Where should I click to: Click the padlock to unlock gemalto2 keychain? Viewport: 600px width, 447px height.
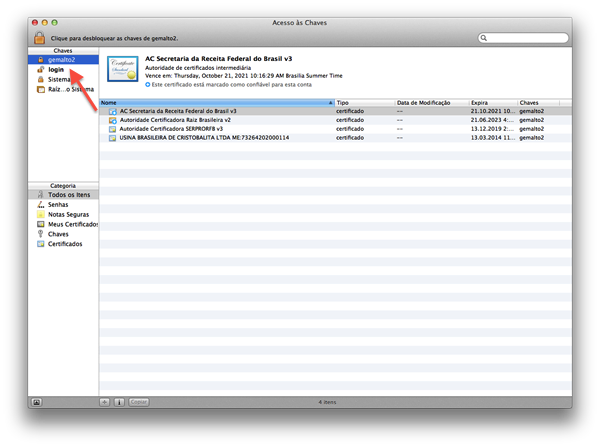click(x=39, y=38)
